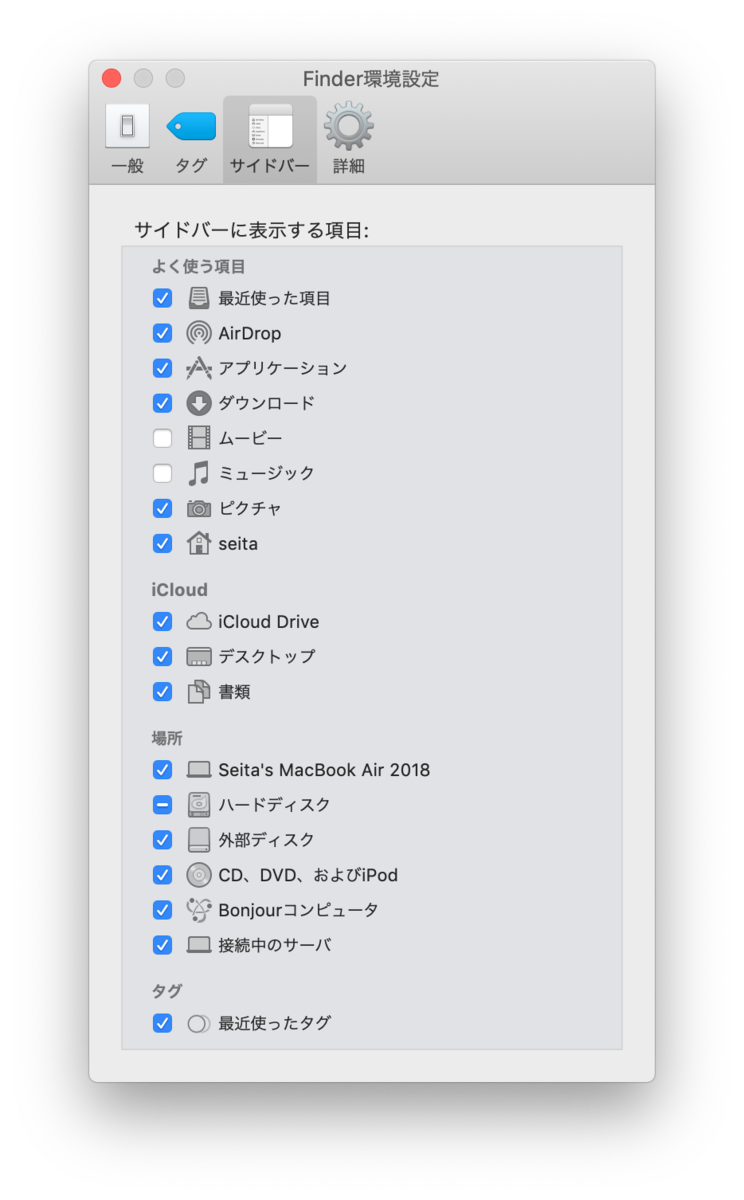The image size is (744, 1200).
Task: Uncheck the CD、DVD、およびiPod checkbox
Action: coord(162,875)
